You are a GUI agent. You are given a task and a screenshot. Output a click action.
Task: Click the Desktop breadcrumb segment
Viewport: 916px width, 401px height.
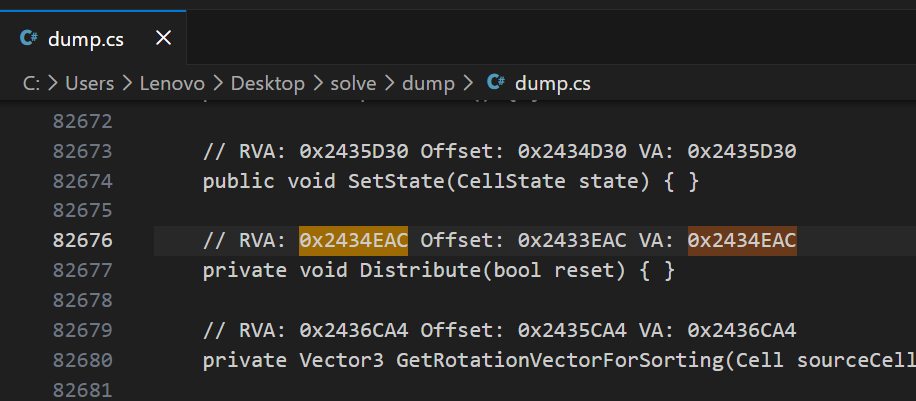point(267,84)
